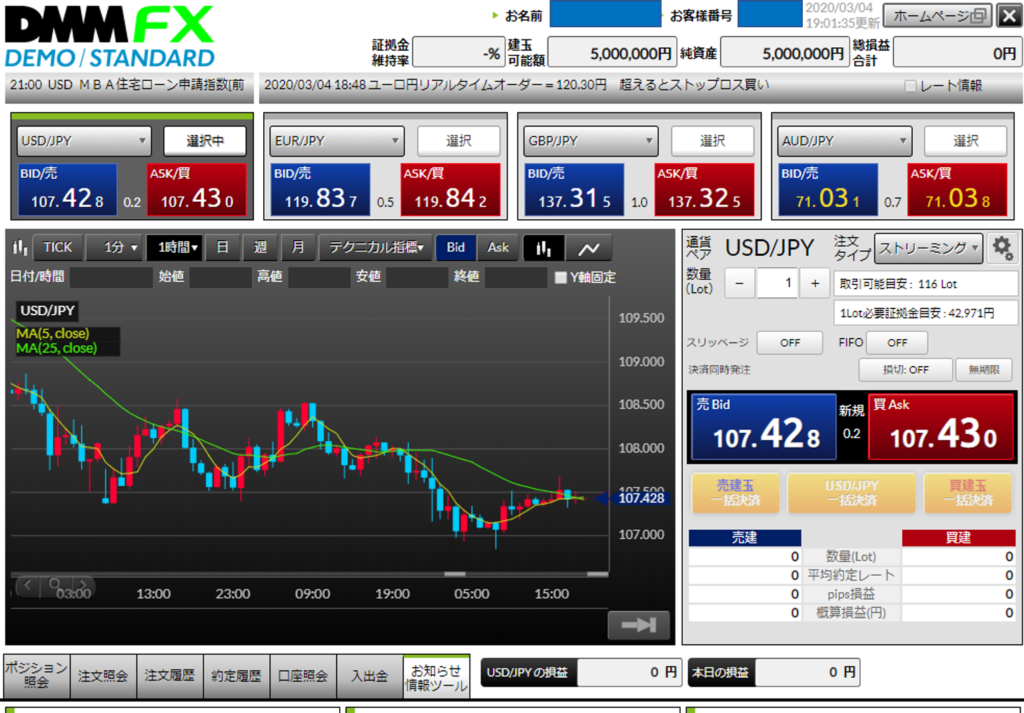1024x713 pixels.
Task: Increase lot quantity with plus button
Action: 815,284
